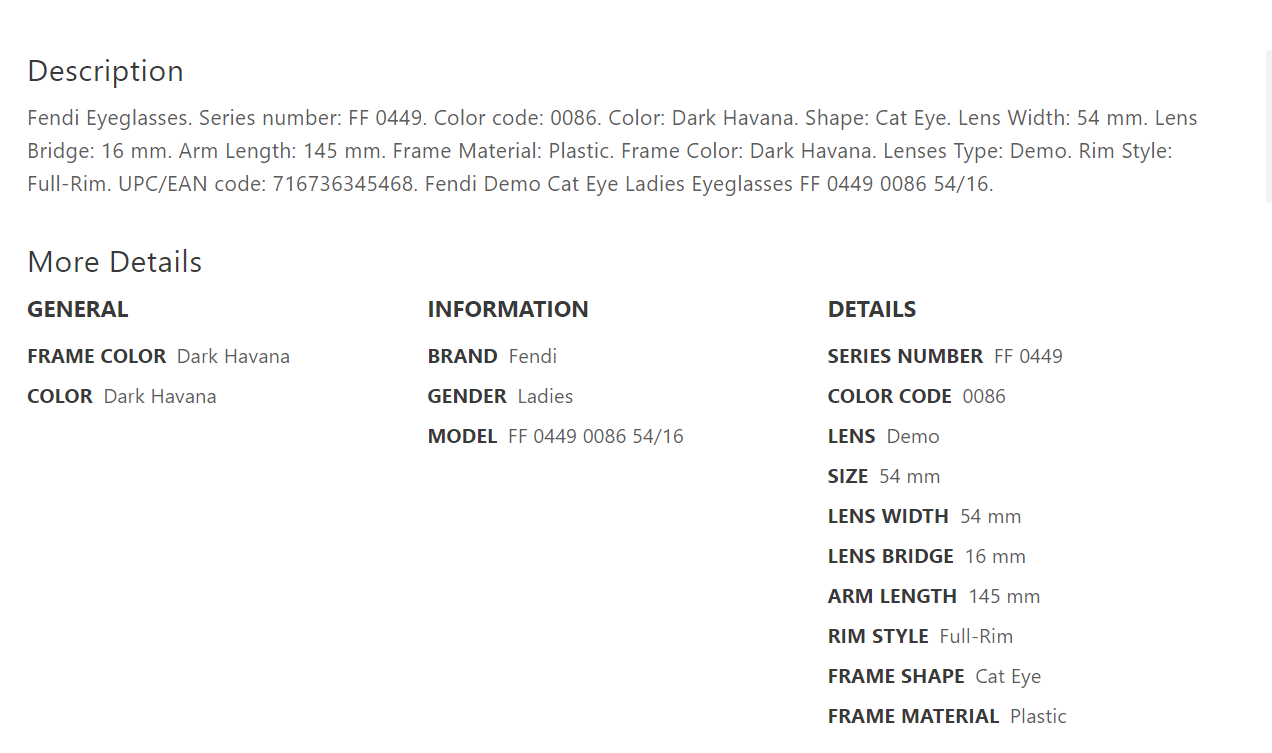Click the COLOR CODE value 0086
This screenshot has height=753, width=1272.
click(x=983, y=397)
